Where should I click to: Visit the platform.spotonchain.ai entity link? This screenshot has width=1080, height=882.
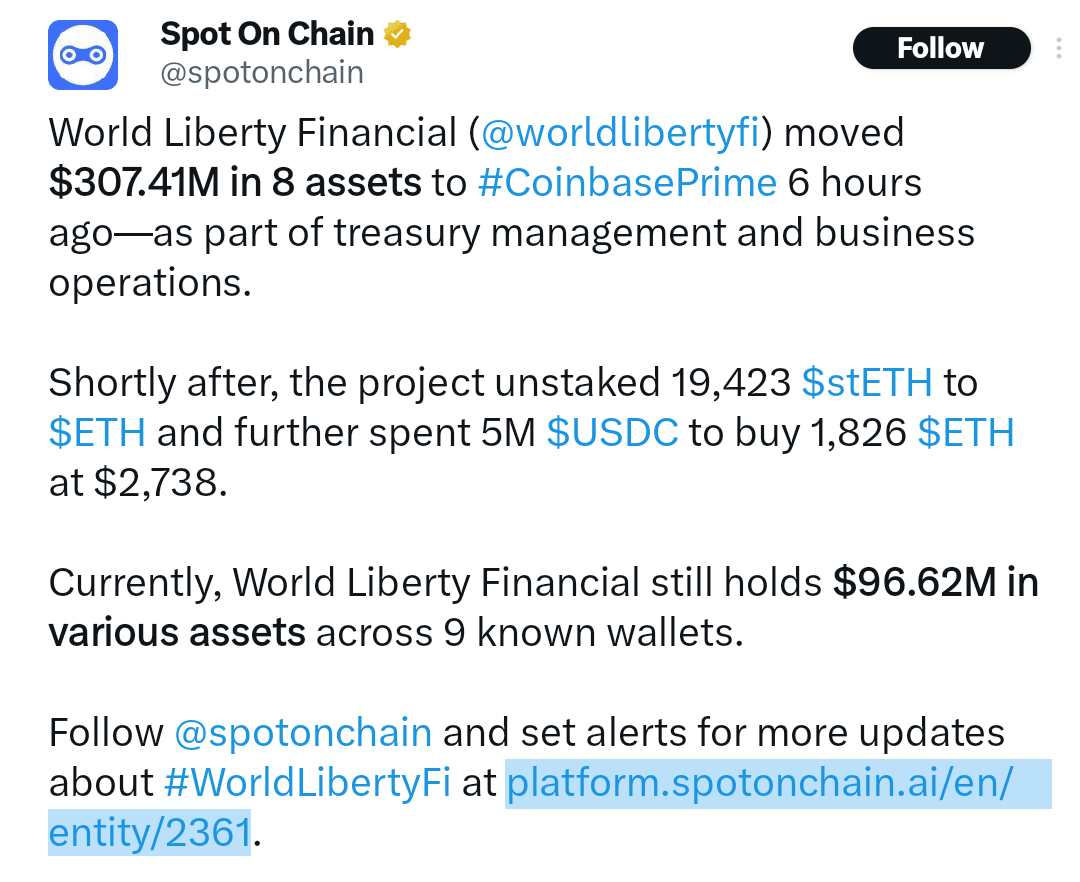point(778,783)
